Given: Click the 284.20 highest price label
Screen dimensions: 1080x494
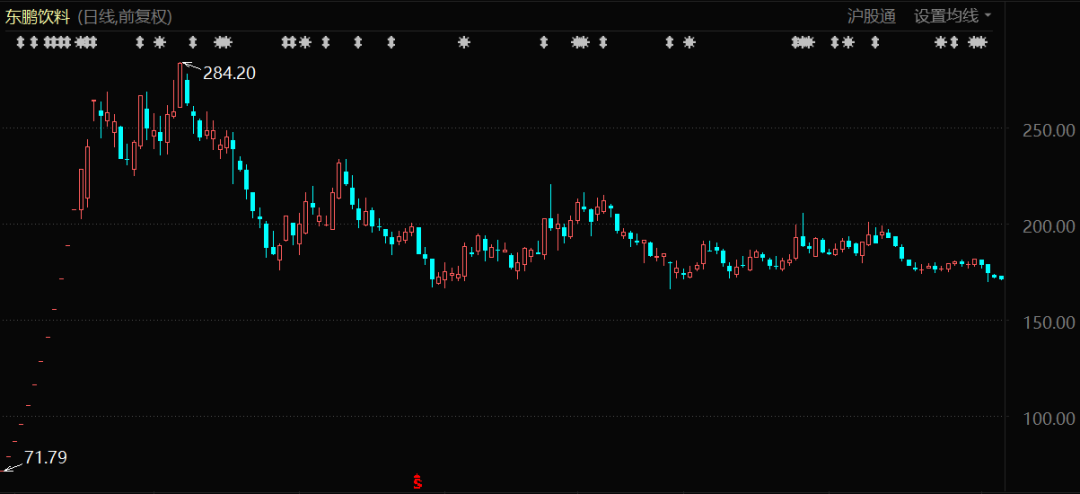Looking at the screenshot, I should [229, 73].
